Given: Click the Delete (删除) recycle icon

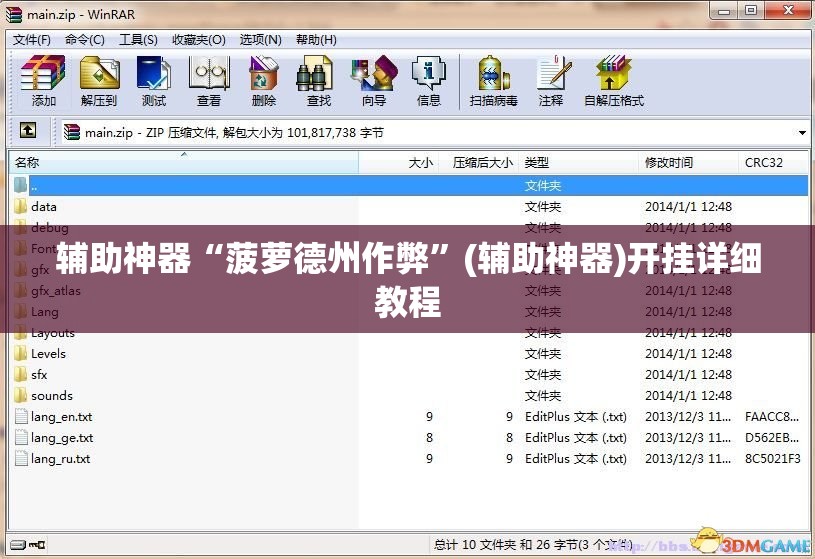Looking at the screenshot, I should tap(264, 74).
